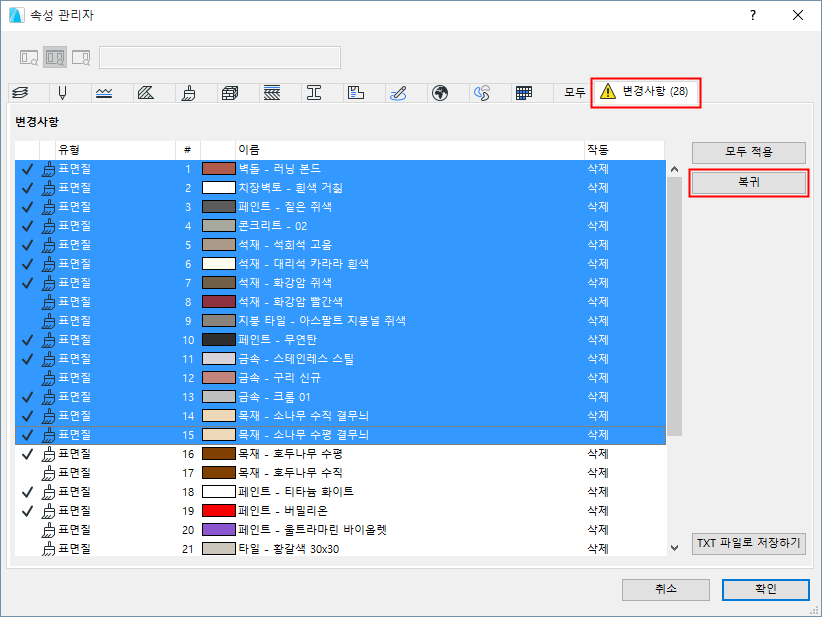Click purple swatch of 울트라마린 바이올렛
The height and width of the screenshot is (617, 822).
coord(219,530)
